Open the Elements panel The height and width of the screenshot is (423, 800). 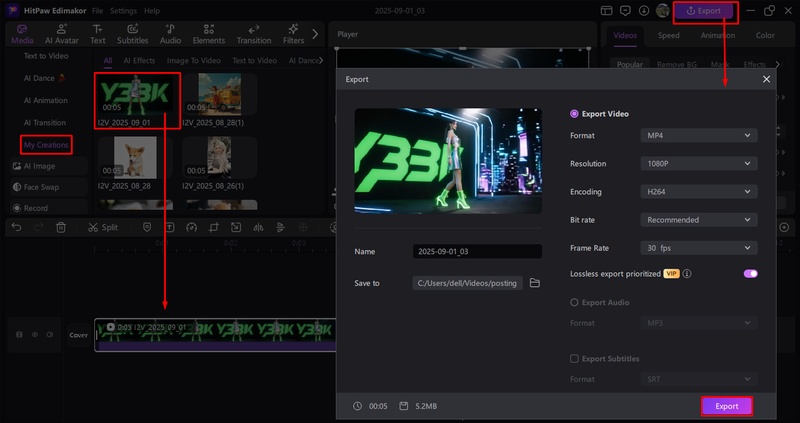tap(209, 34)
